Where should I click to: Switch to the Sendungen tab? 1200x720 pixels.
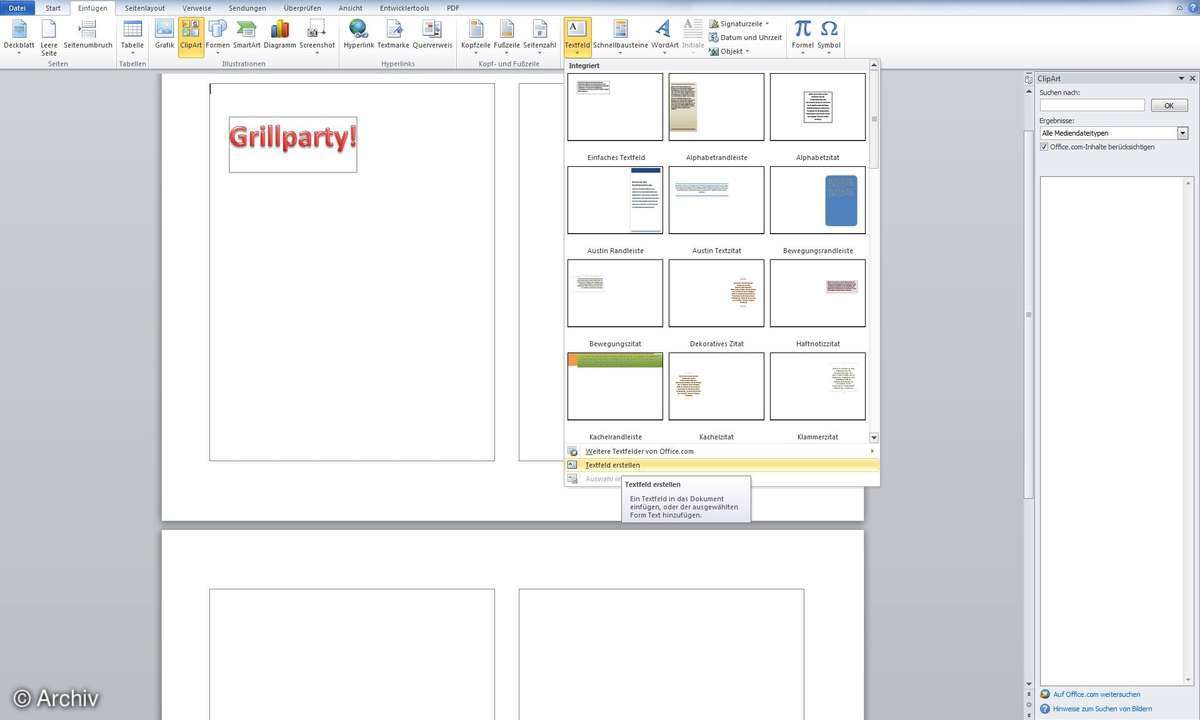[x=246, y=8]
